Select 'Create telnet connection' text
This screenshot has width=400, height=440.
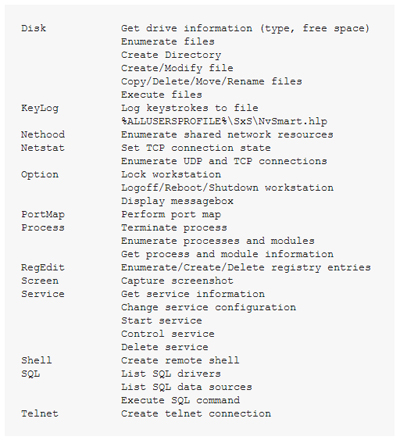196,414
